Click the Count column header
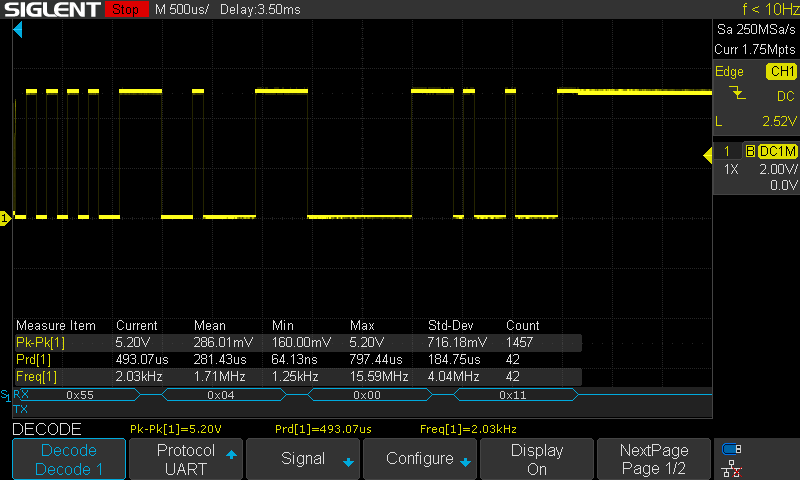The height and width of the screenshot is (480, 800). (x=522, y=325)
